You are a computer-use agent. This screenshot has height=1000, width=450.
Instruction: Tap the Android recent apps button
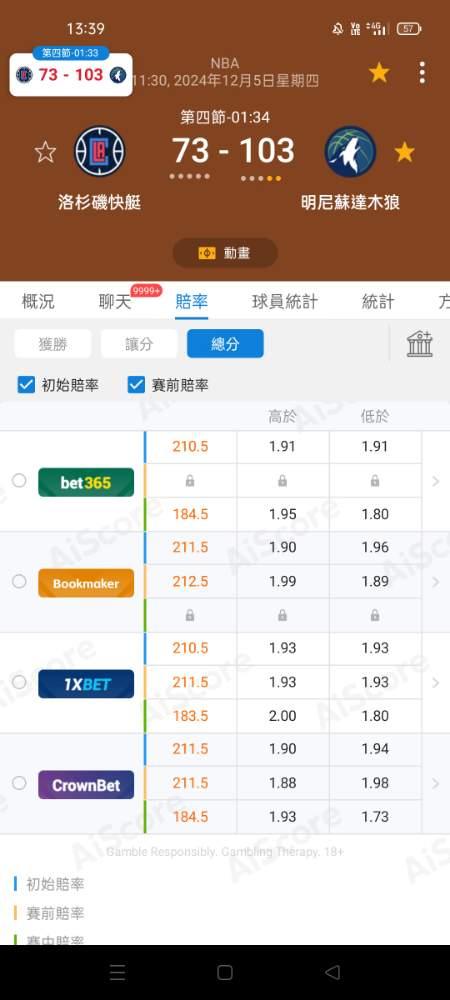click(x=117, y=973)
